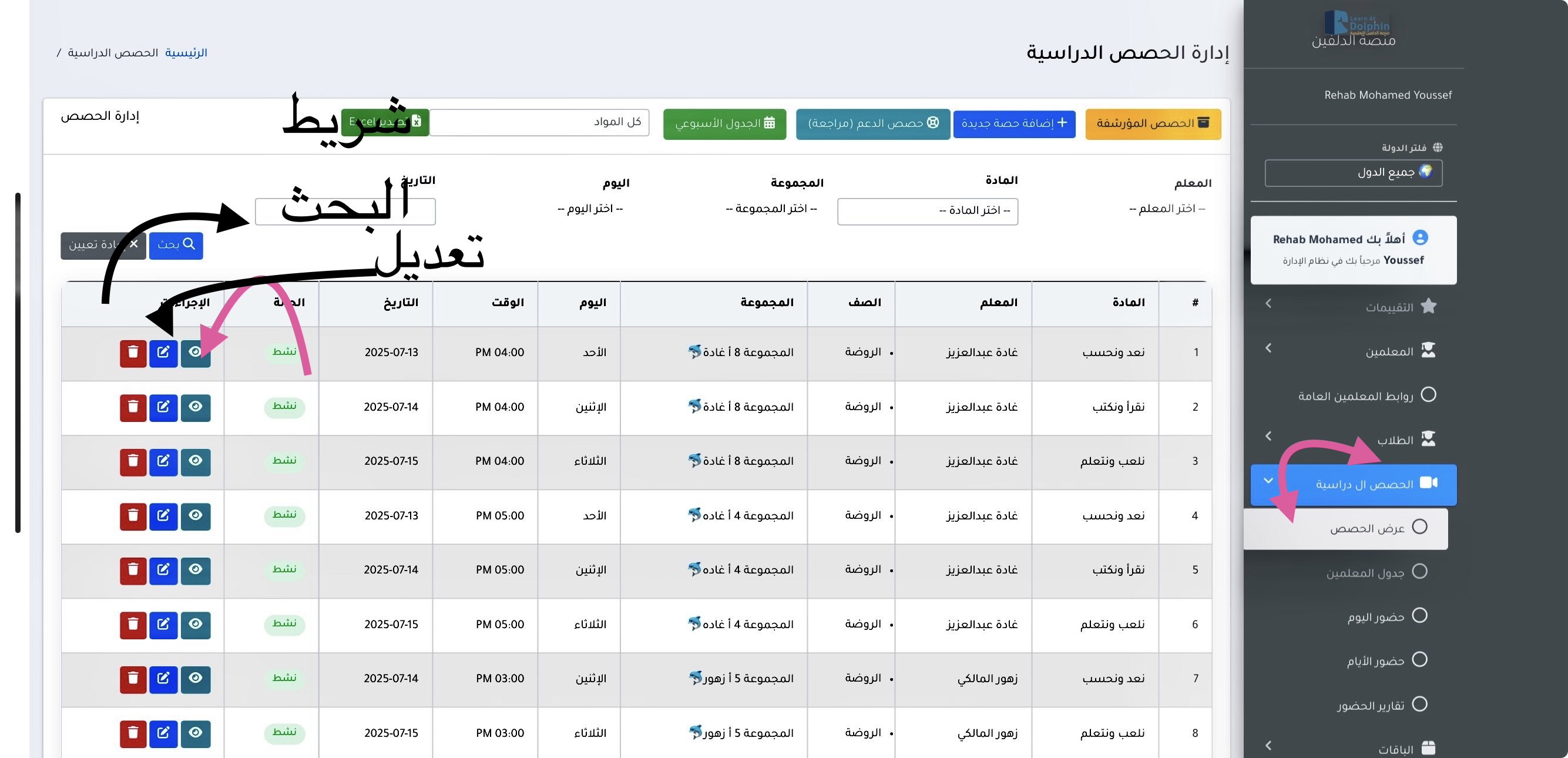The image size is (1568, 758).
Task: Open تقارير الحضور menu item
Action: 1371,705
